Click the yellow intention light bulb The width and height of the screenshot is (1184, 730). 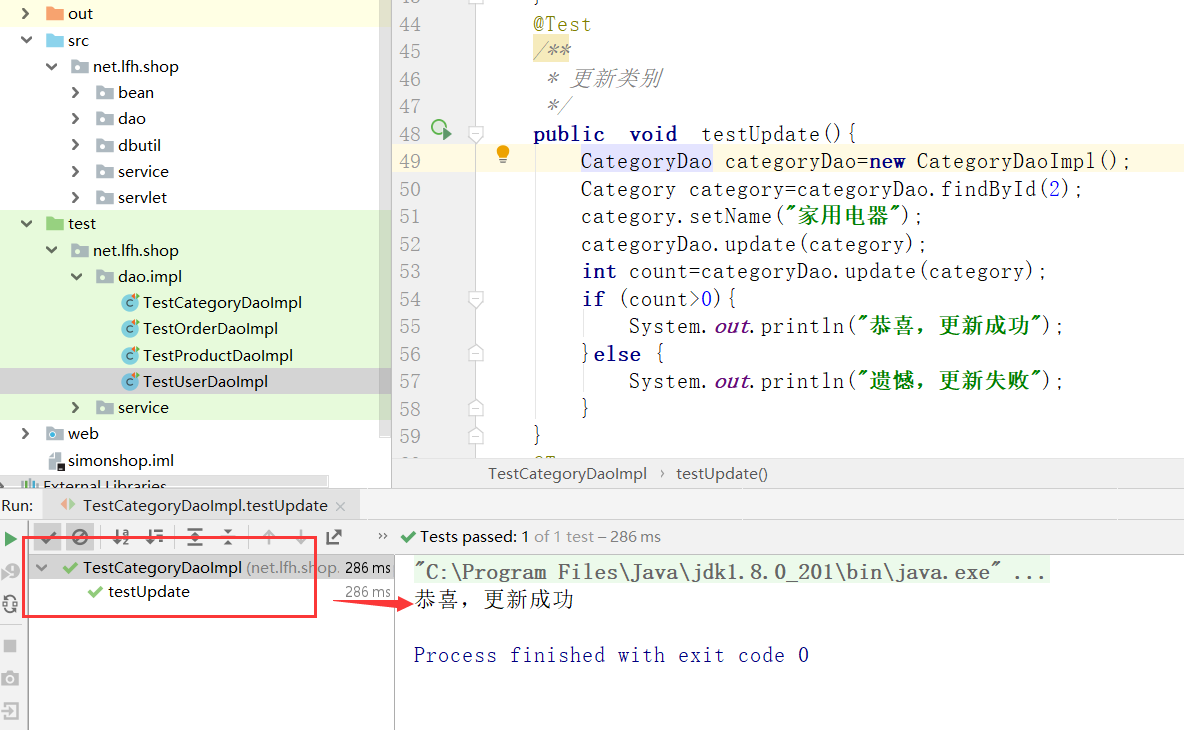[x=503, y=155]
